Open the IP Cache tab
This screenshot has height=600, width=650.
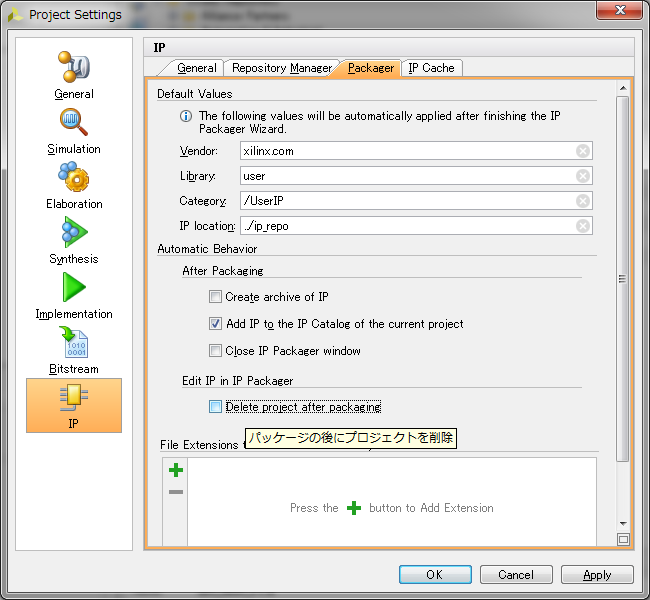point(431,68)
